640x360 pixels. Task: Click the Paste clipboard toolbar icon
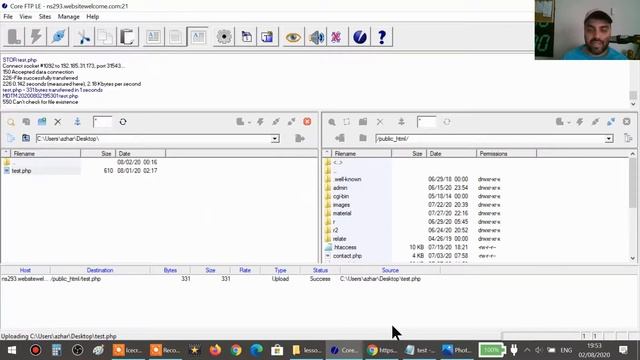[x=127, y=37]
